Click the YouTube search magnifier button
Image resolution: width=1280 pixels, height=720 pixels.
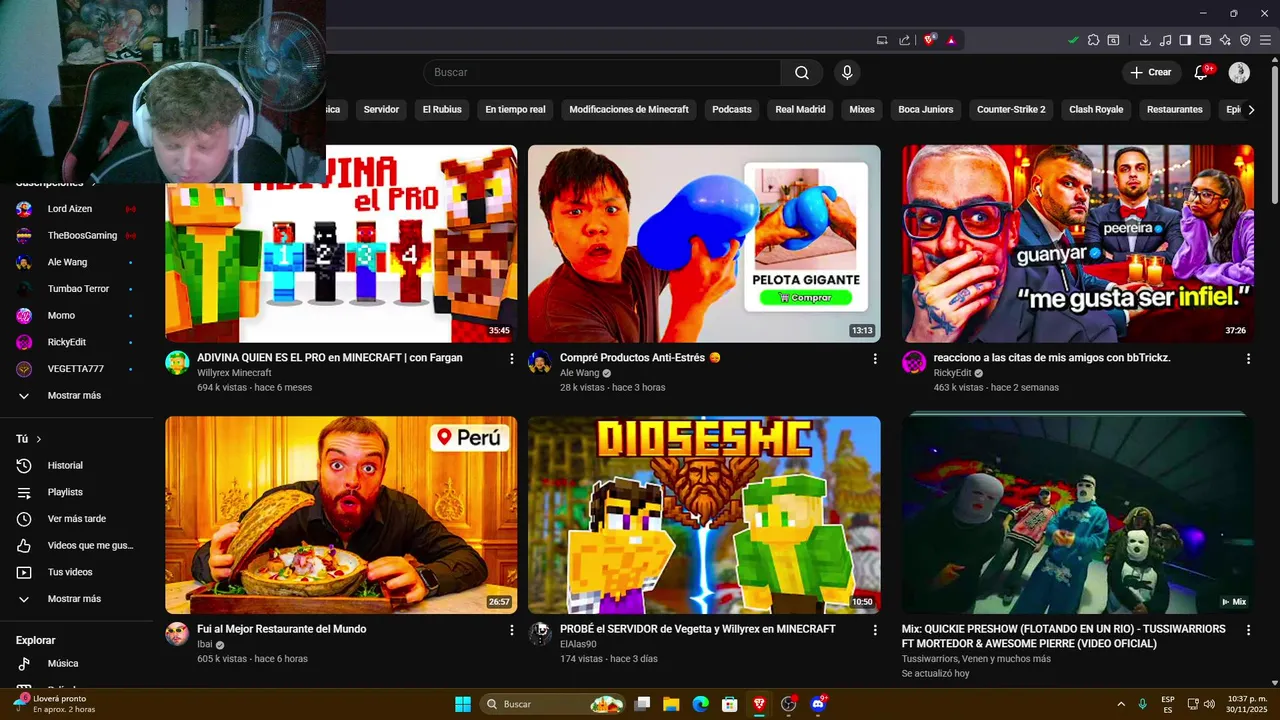click(801, 72)
